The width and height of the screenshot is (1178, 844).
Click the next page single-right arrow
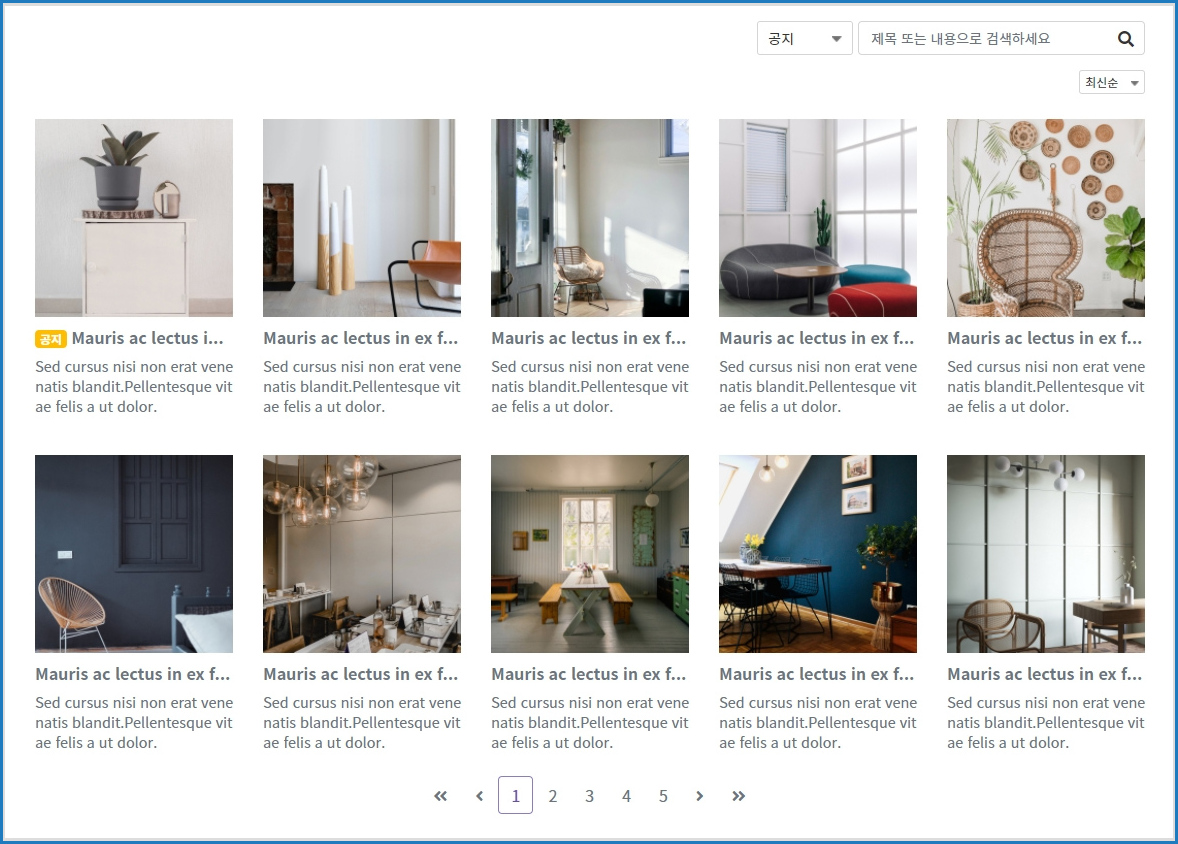point(700,796)
